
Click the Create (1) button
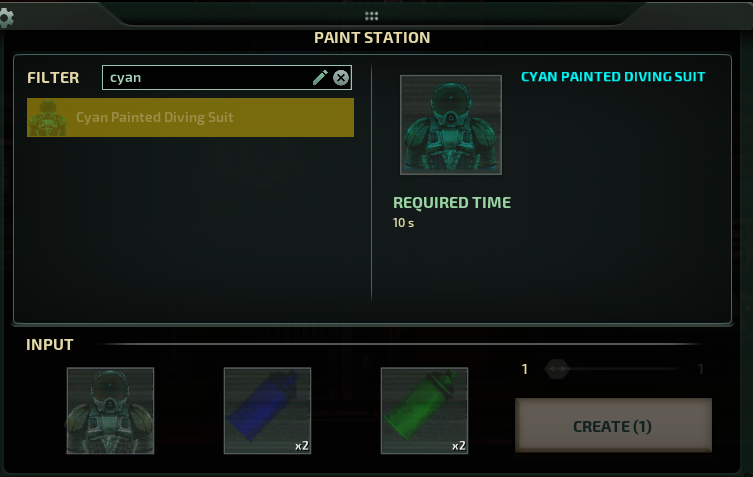(x=613, y=426)
